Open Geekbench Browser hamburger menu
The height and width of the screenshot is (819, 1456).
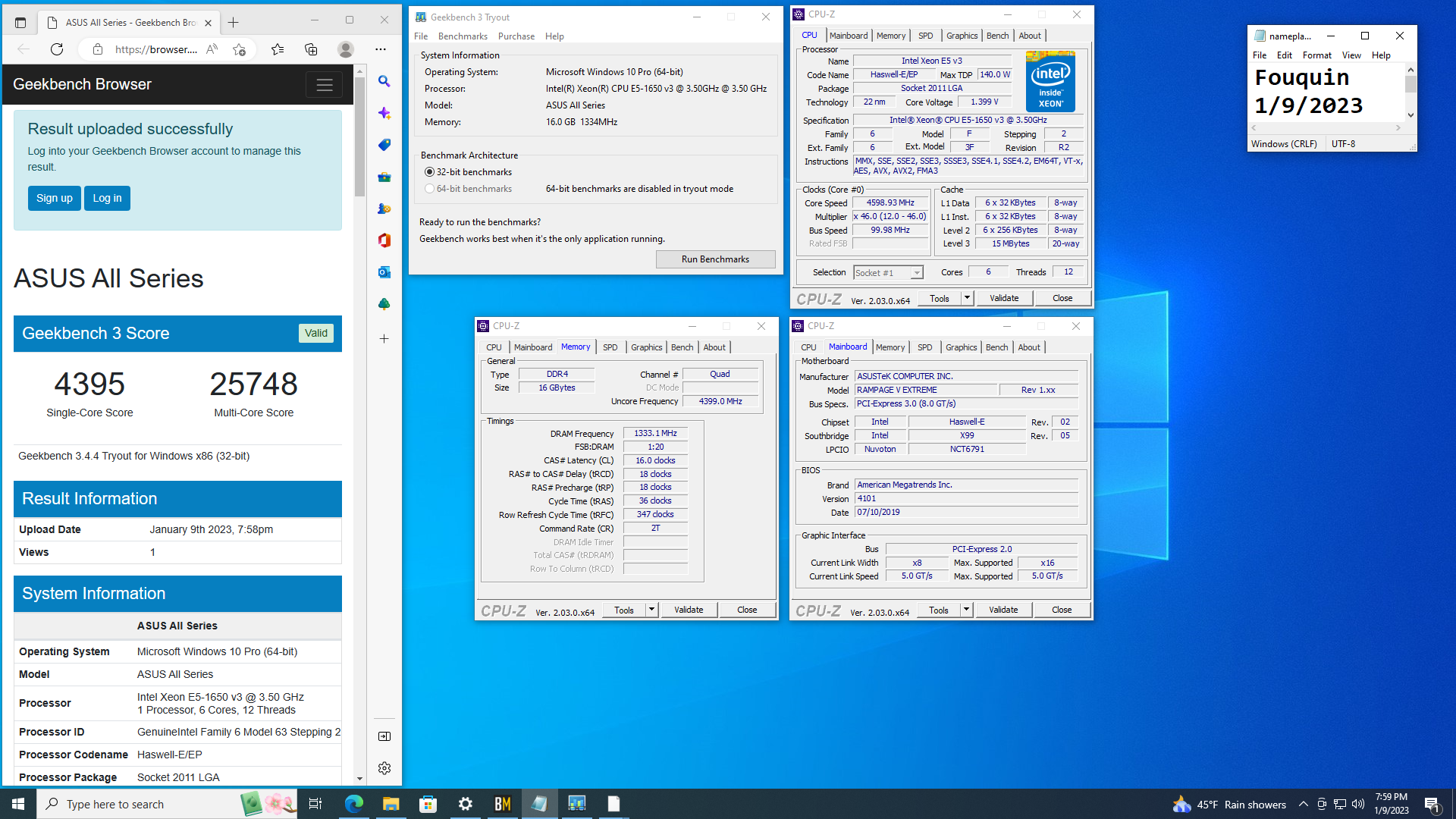[325, 85]
